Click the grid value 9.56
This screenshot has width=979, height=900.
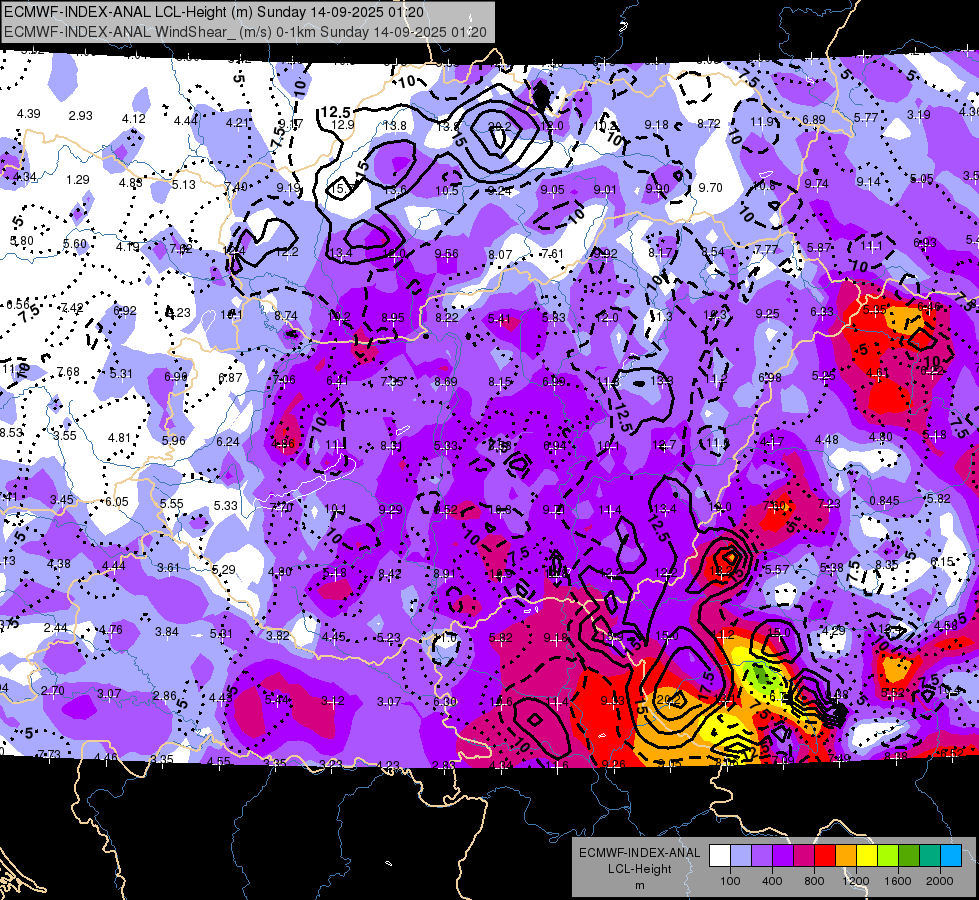tap(446, 254)
